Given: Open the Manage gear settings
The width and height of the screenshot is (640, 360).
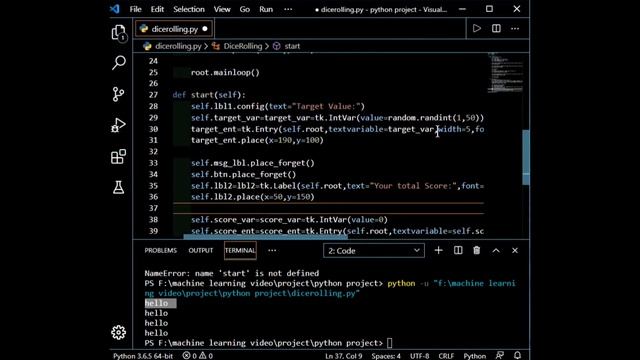Looking at the screenshot, I should [x=118, y=332].
